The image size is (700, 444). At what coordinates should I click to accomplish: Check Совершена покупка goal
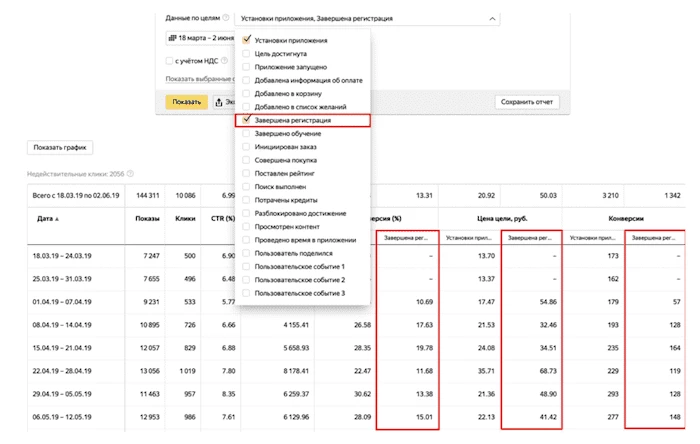click(x=246, y=160)
